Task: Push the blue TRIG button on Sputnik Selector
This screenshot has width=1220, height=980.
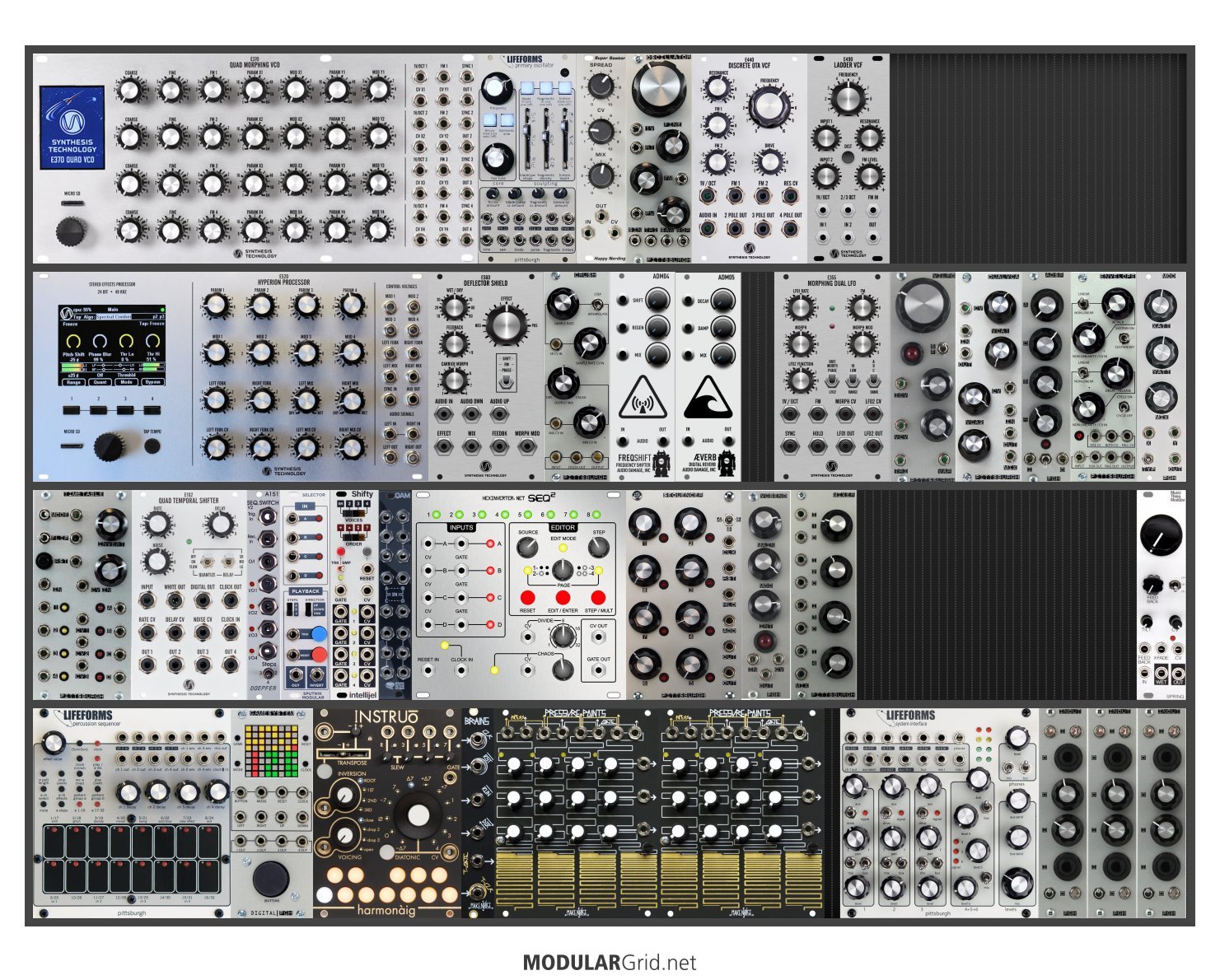Action: pyautogui.click(x=318, y=635)
